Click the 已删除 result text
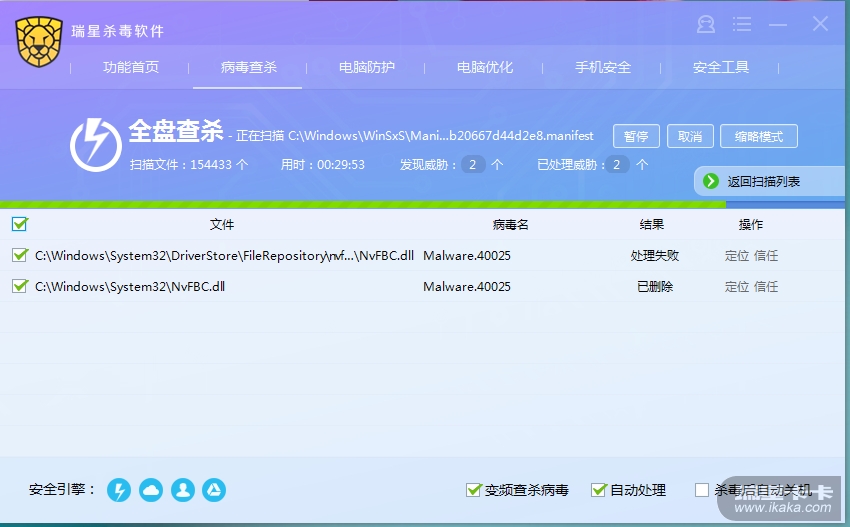 pos(655,286)
